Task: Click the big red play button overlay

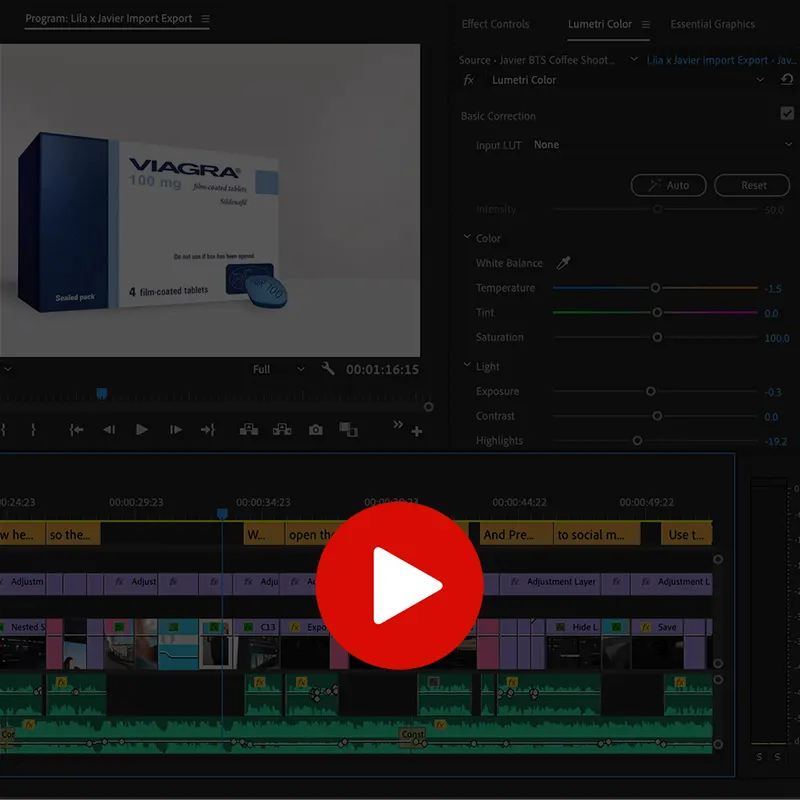Action: tap(399, 585)
